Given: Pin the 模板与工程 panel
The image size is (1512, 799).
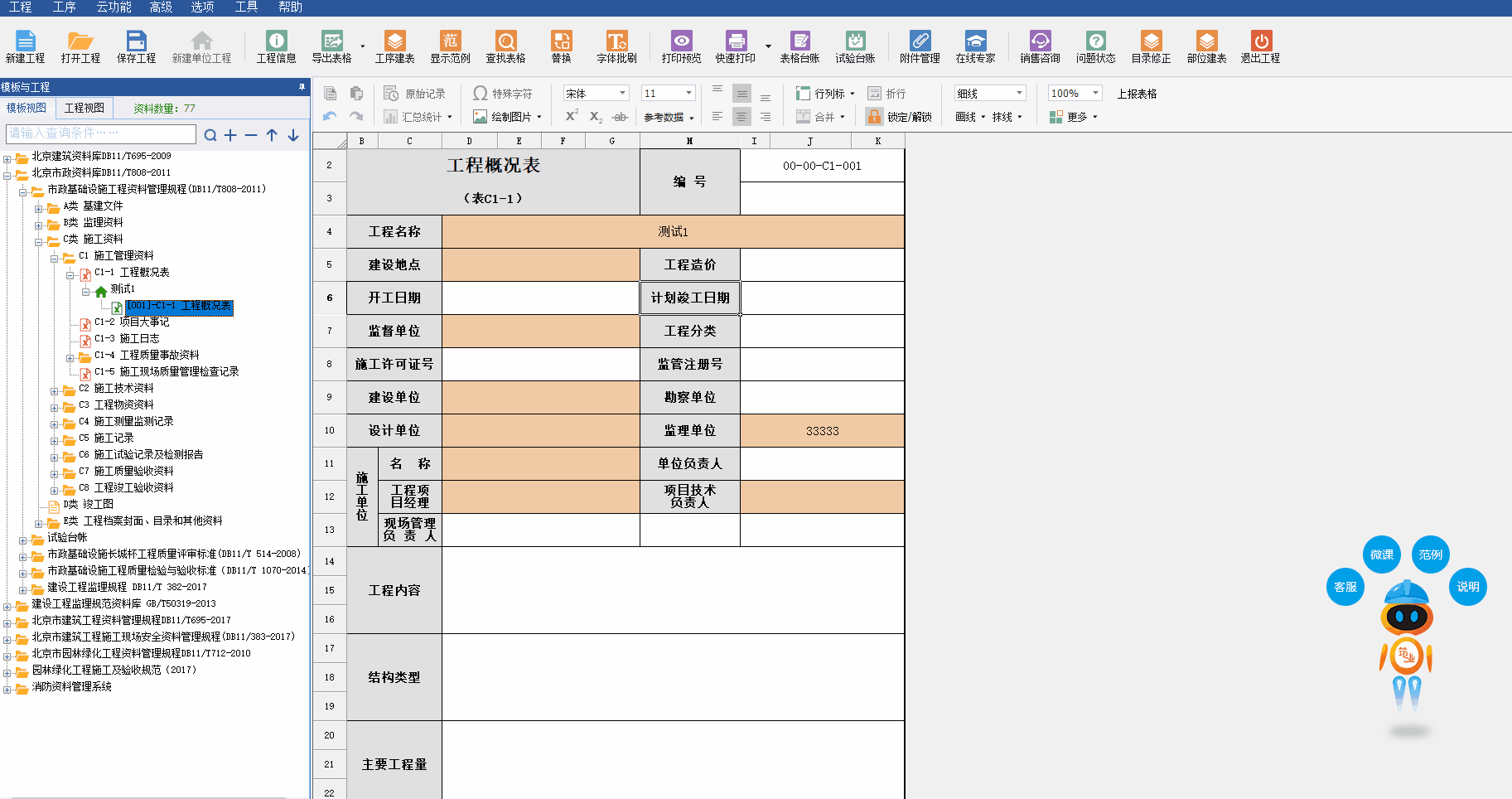Looking at the screenshot, I should pos(302,87).
